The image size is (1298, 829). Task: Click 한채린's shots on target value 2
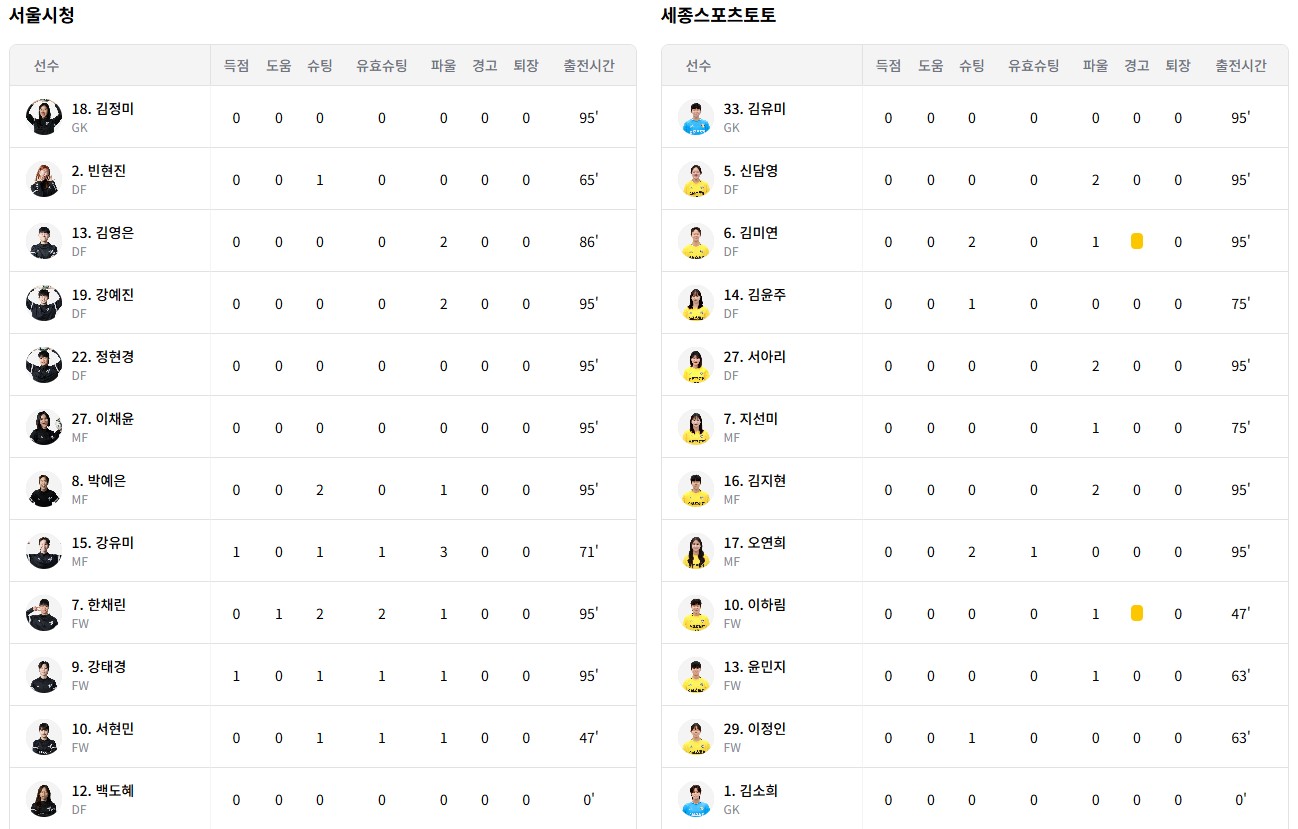tap(382, 614)
